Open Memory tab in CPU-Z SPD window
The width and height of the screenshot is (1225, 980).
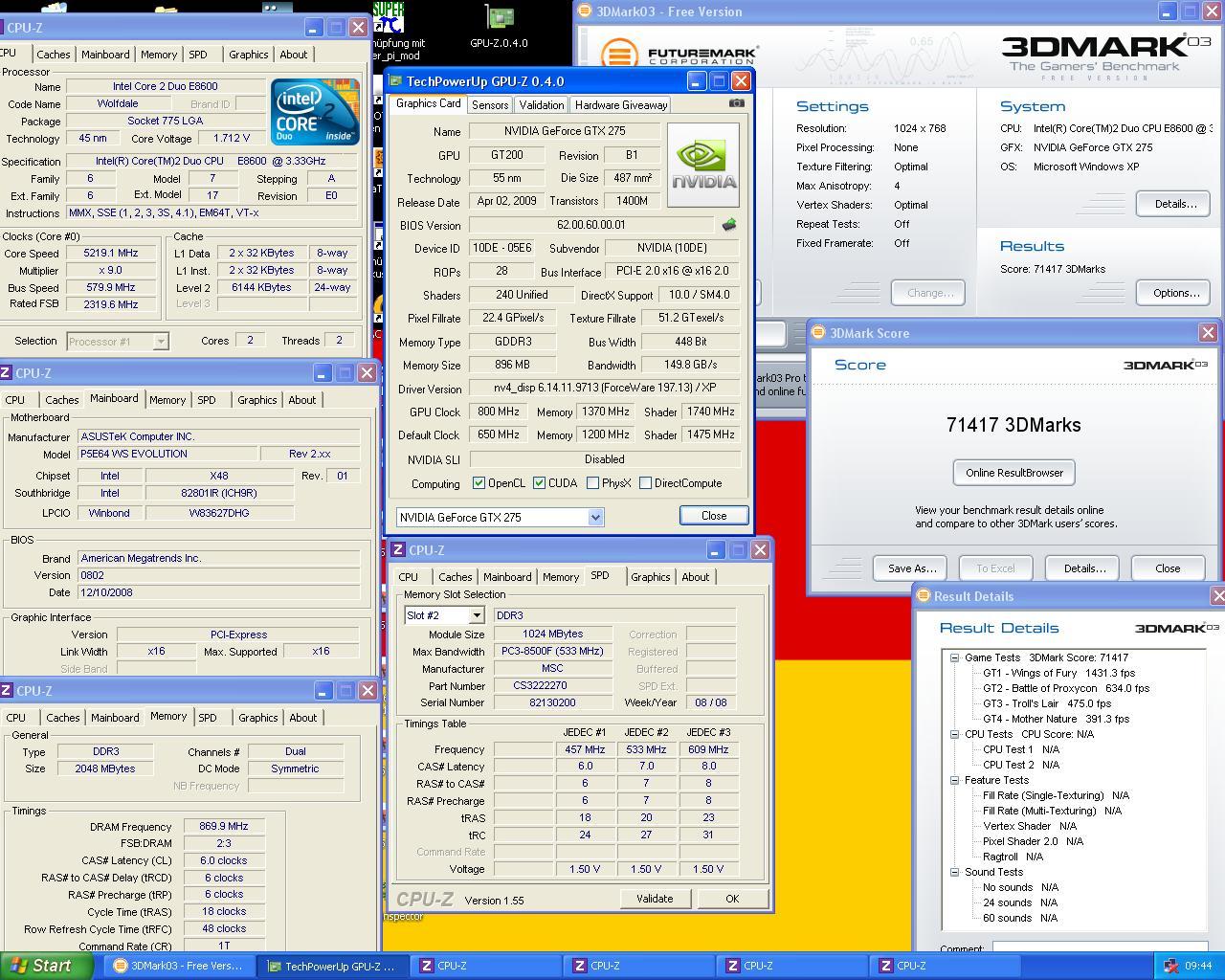[561, 577]
